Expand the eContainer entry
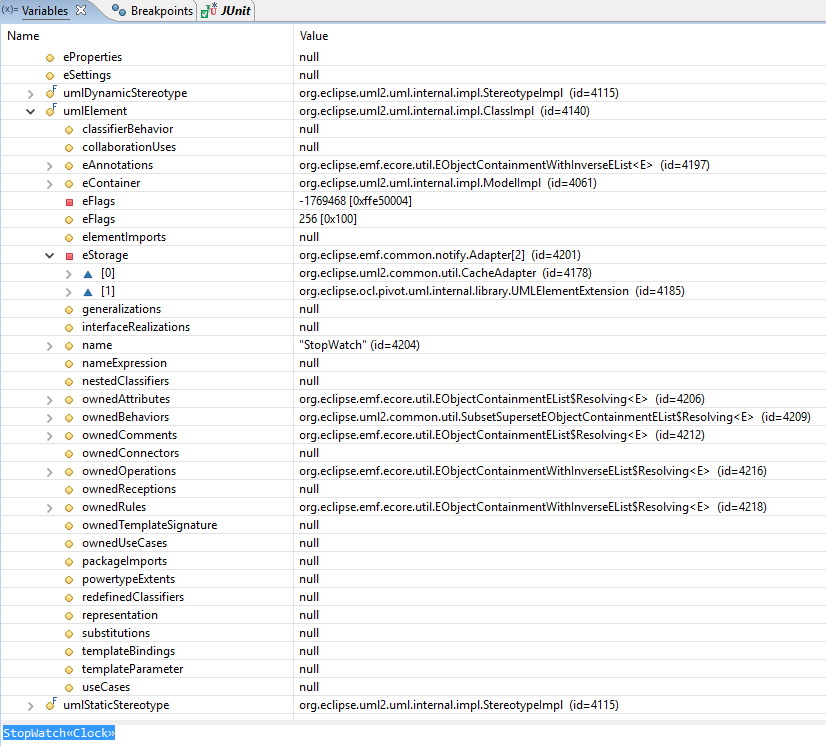The height and width of the screenshot is (746, 826). coord(50,184)
